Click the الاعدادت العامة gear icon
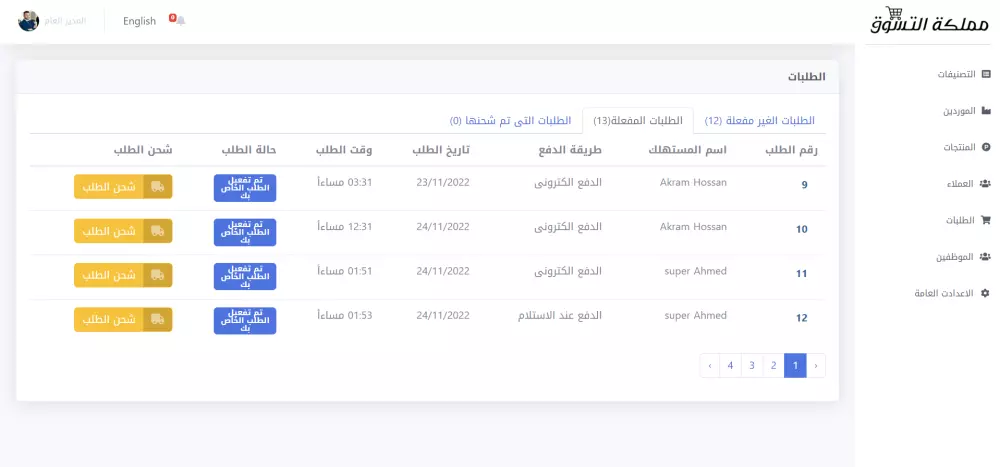Screen dimensions: 1000x467 (x=986, y=293)
